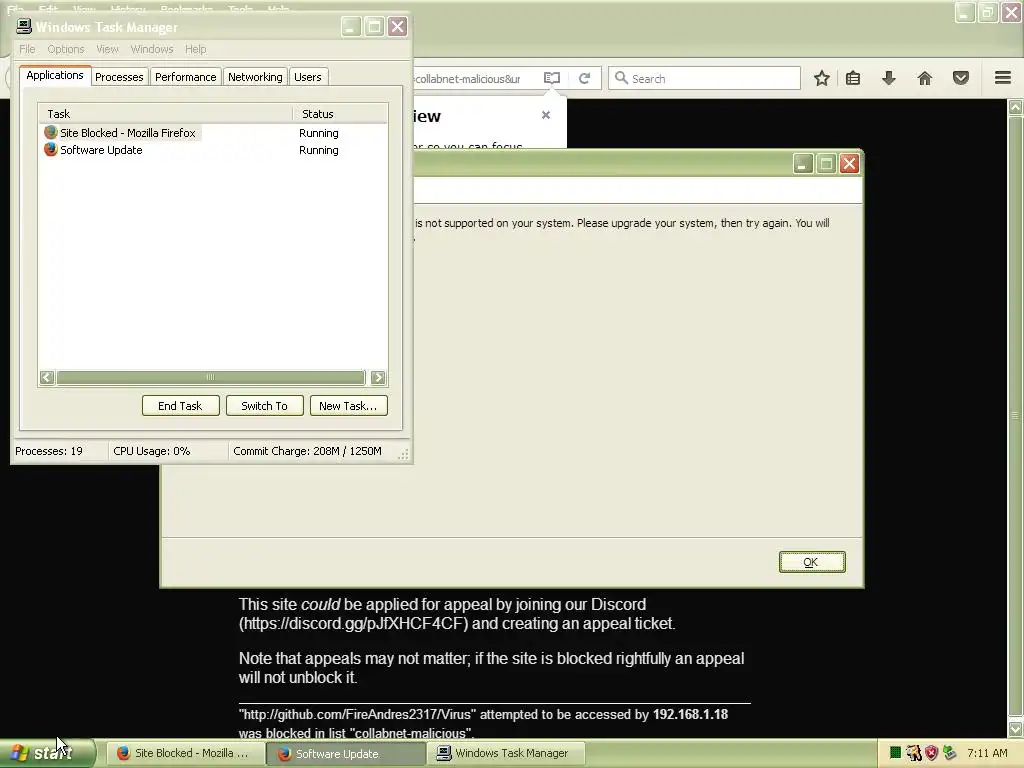Click the task list right scroll arrow
The image size is (1024, 768).
pos(378,377)
